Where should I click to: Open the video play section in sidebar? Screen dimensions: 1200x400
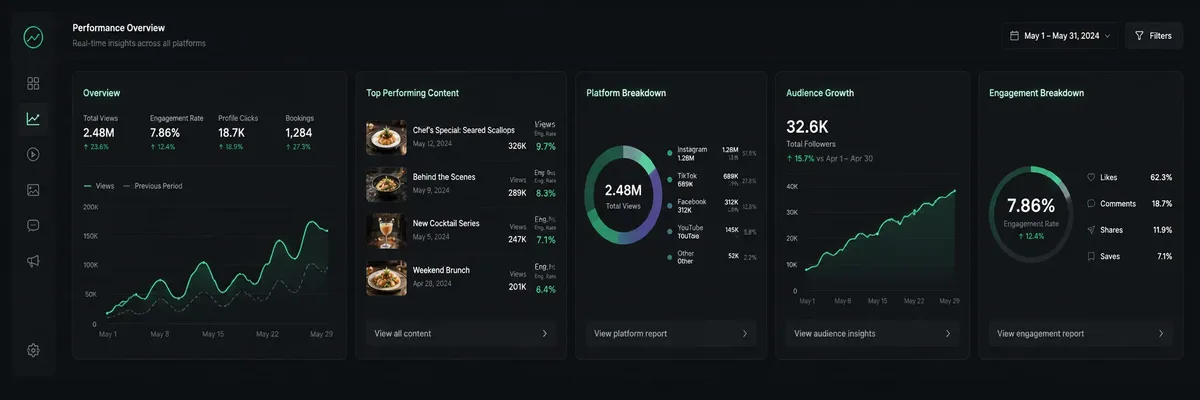click(x=33, y=154)
